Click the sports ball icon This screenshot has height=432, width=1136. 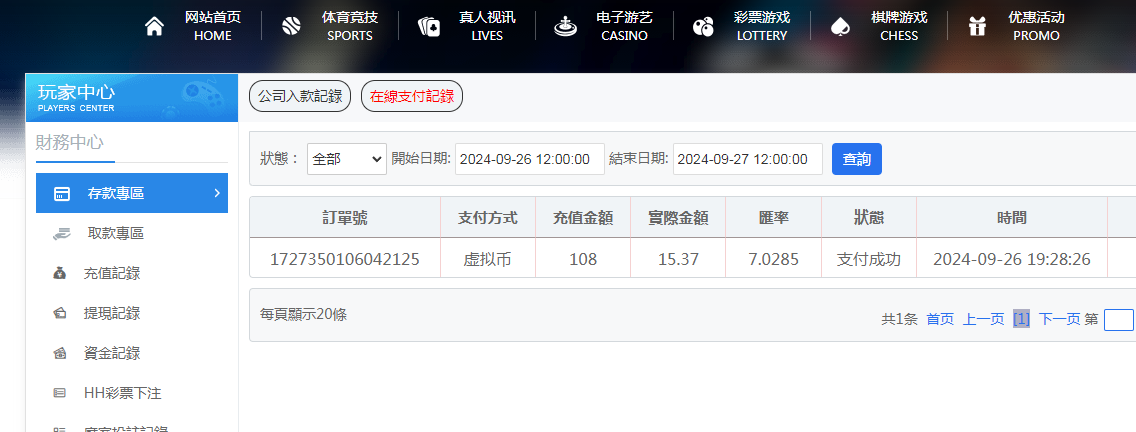[291, 26]
